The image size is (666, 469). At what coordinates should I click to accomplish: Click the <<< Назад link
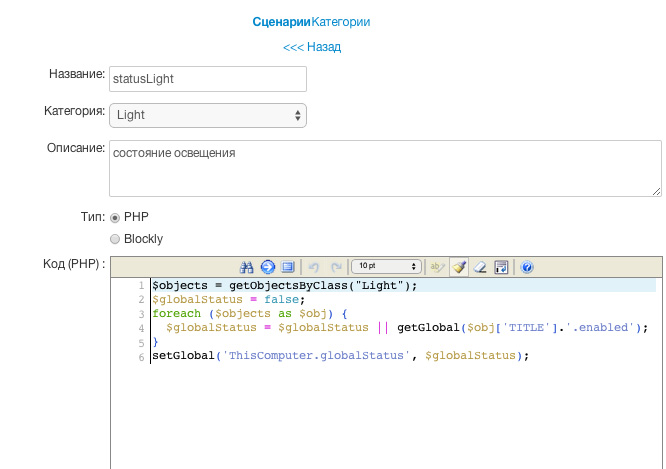(313, 47)
